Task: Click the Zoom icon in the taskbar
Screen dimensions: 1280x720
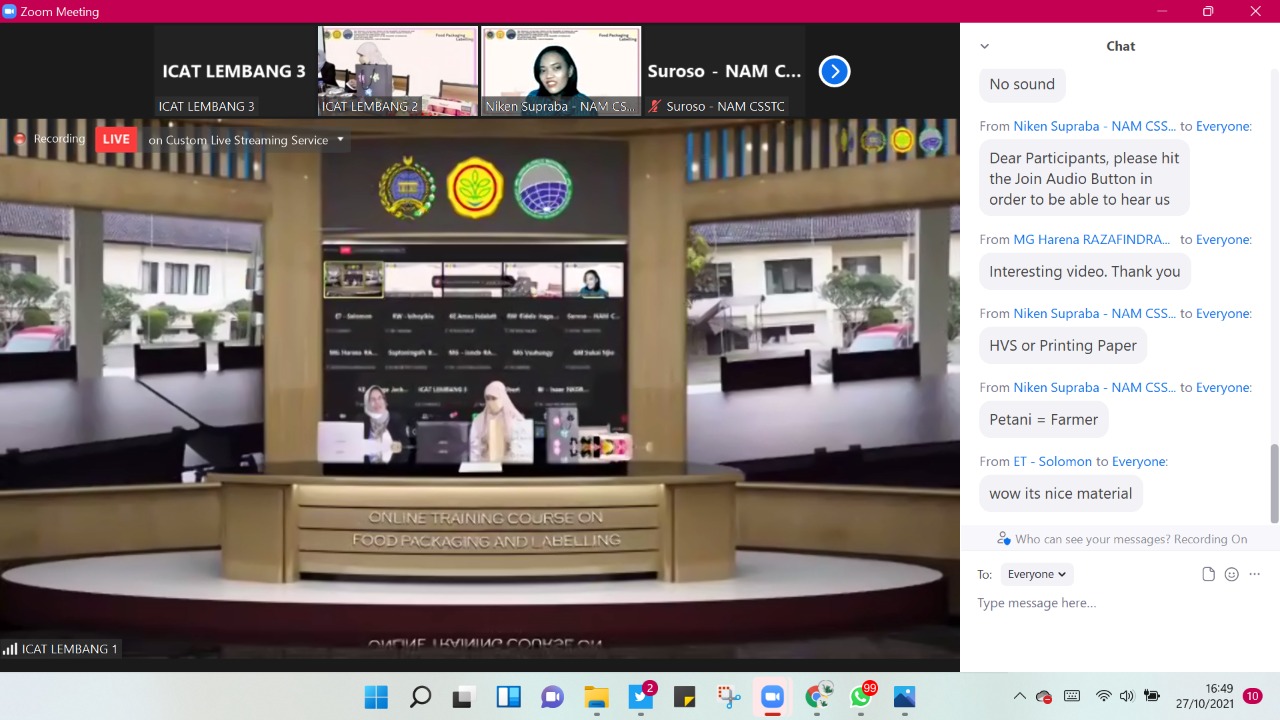Action: click(x=772, y=697)
